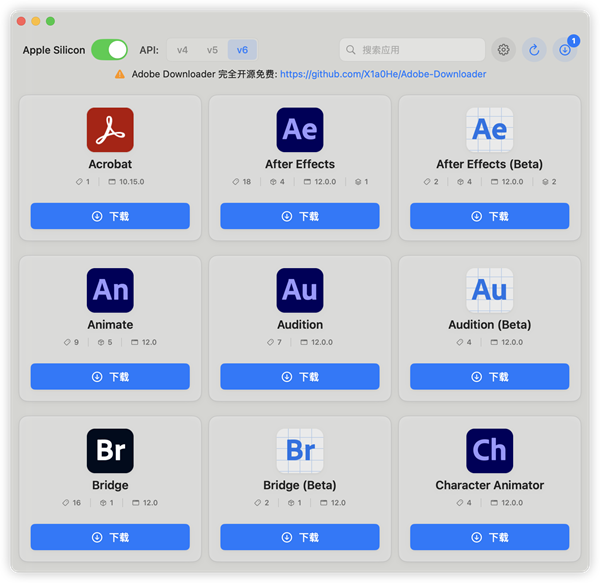Open the Adobe-Downloader GitHub link
The height and width of the screenshot is (583, 600).
tap(383, 74)
